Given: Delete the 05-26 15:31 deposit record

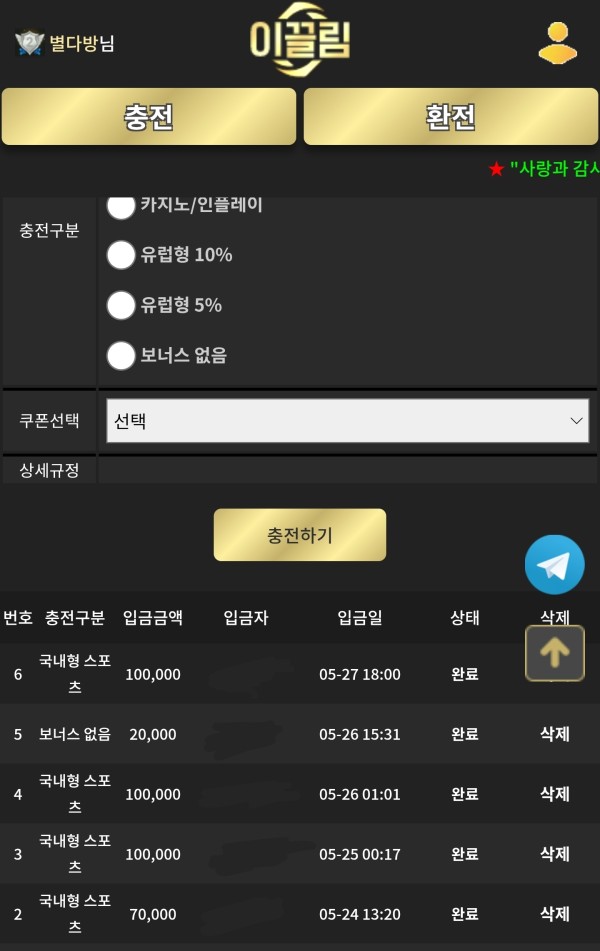Looking at the screenshot, I should [x=555, y=734].
